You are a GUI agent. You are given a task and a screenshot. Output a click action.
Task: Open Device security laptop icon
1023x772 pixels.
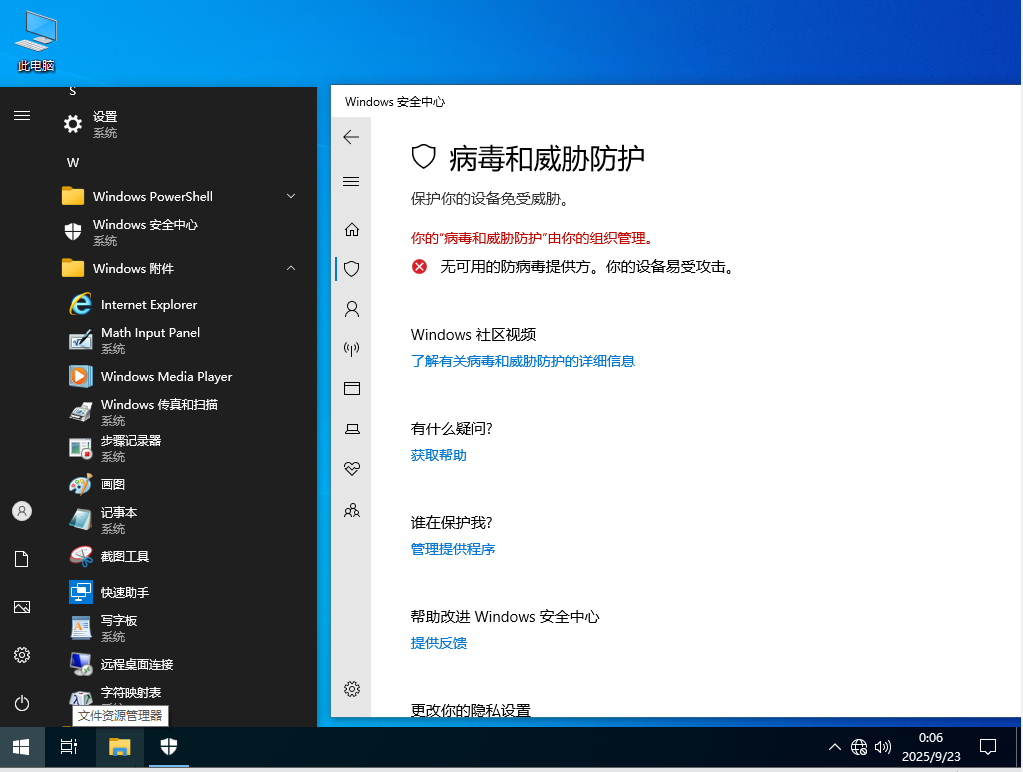(352, 429)
